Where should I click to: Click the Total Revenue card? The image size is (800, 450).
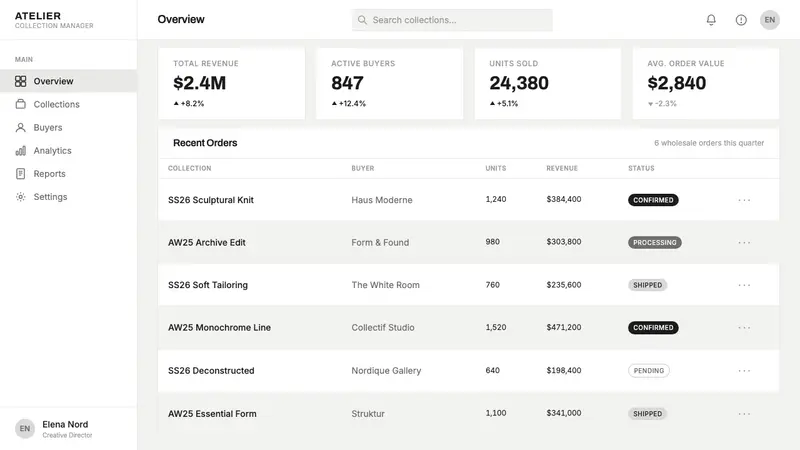[x=232, y=84]
